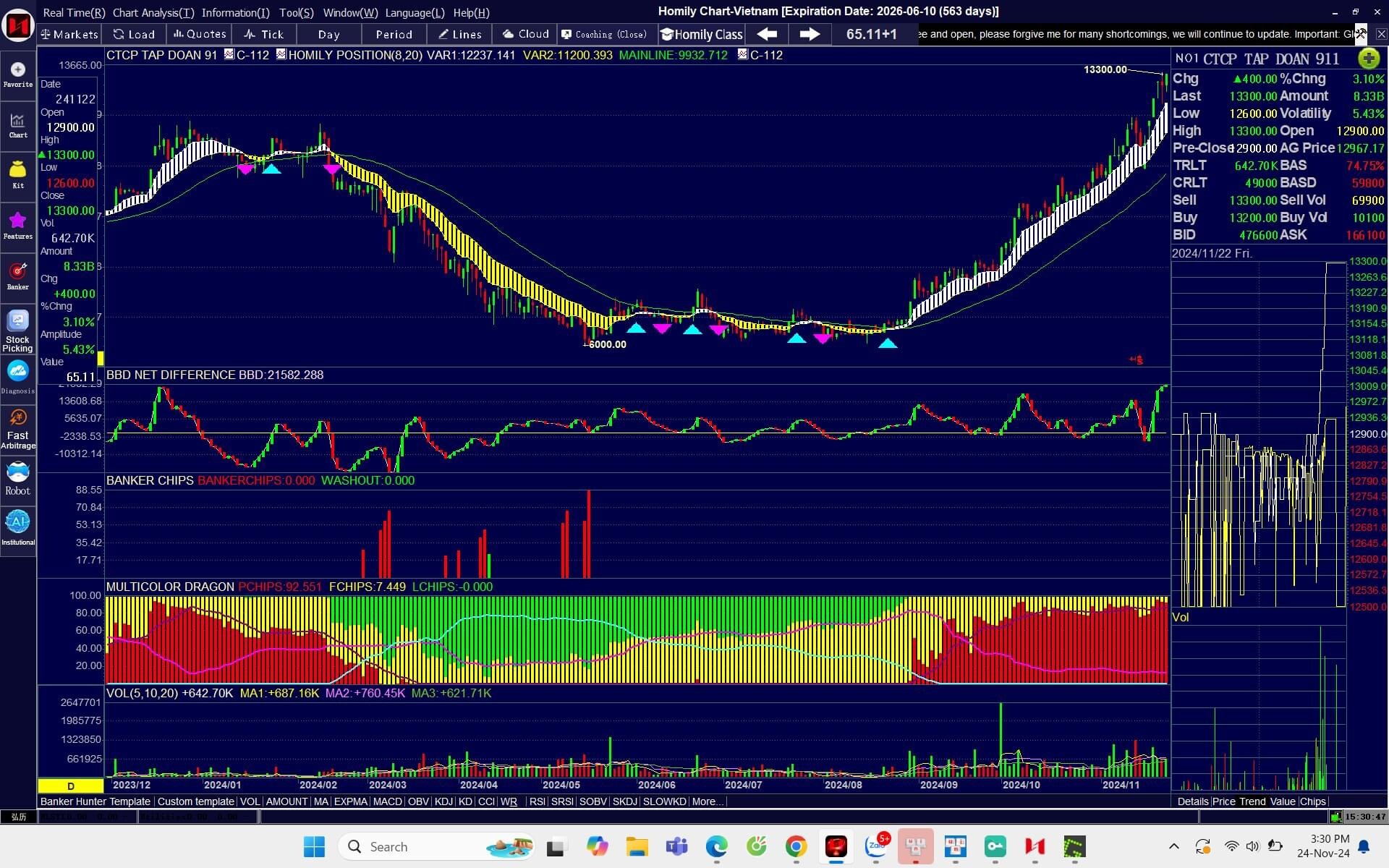The height and width of the screenshot is (868, 1389).
Task: Click the 65.11+1 value button
Action: click(871, 34)
